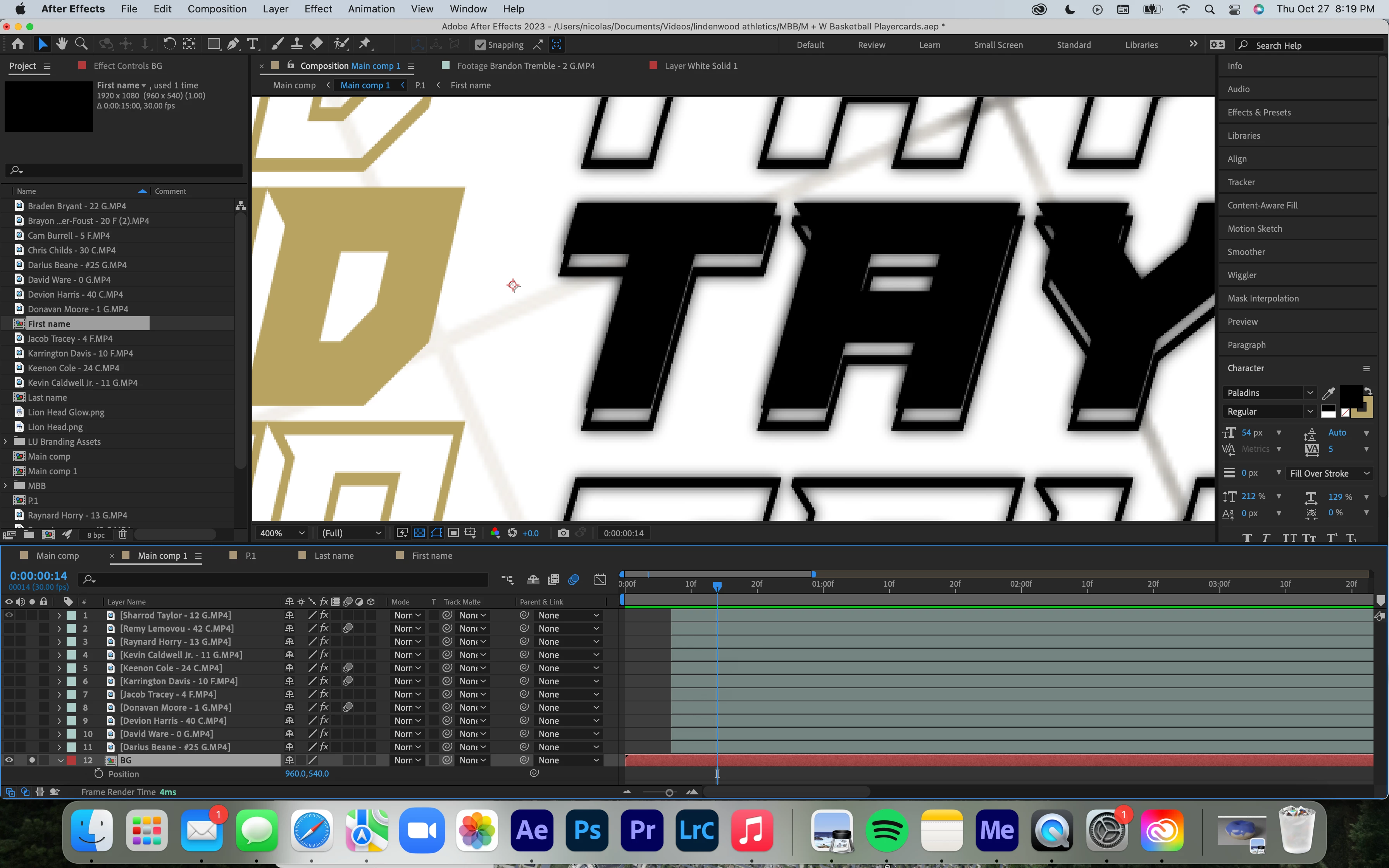
Task: Toggle the Snapping checkbox
Action: [x=481, y=45]
